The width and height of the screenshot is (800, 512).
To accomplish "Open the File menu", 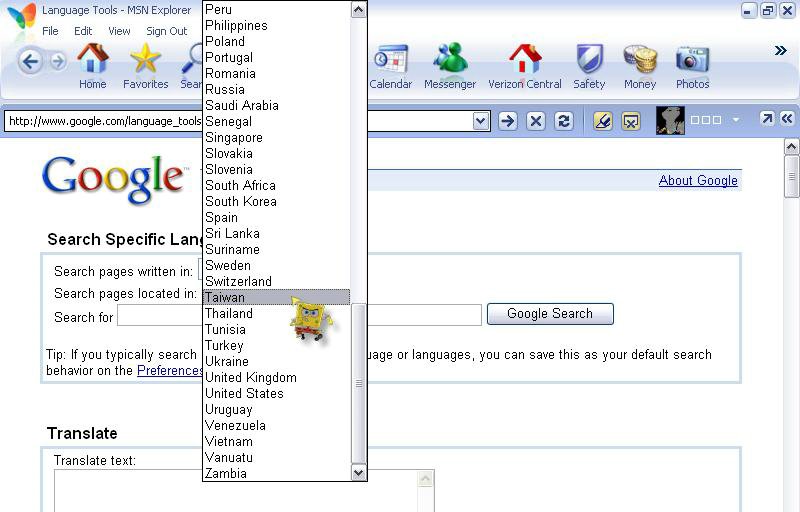I will pos(50,31).
